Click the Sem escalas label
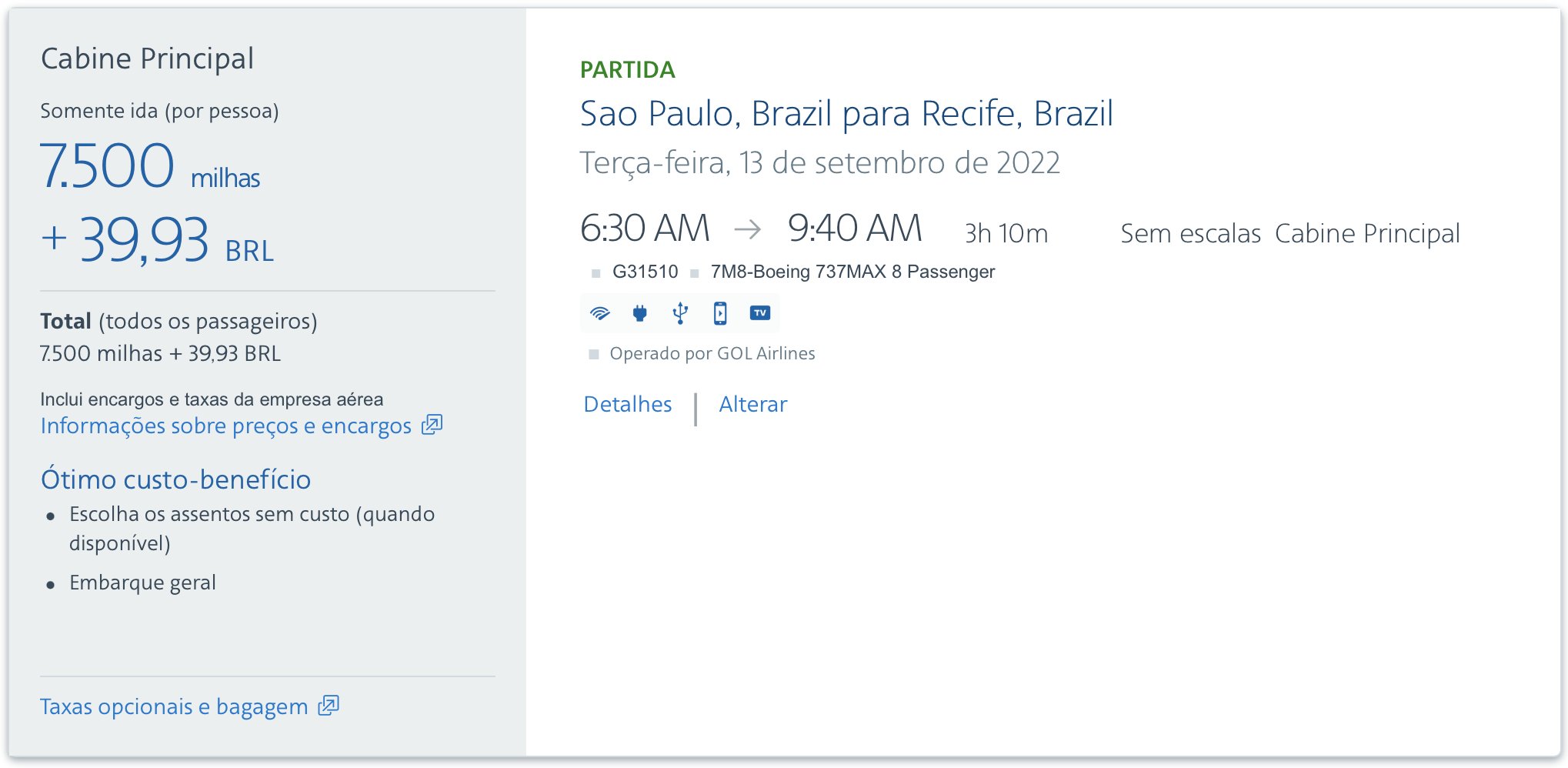The image size is (1568, 768). (1190, 233)
